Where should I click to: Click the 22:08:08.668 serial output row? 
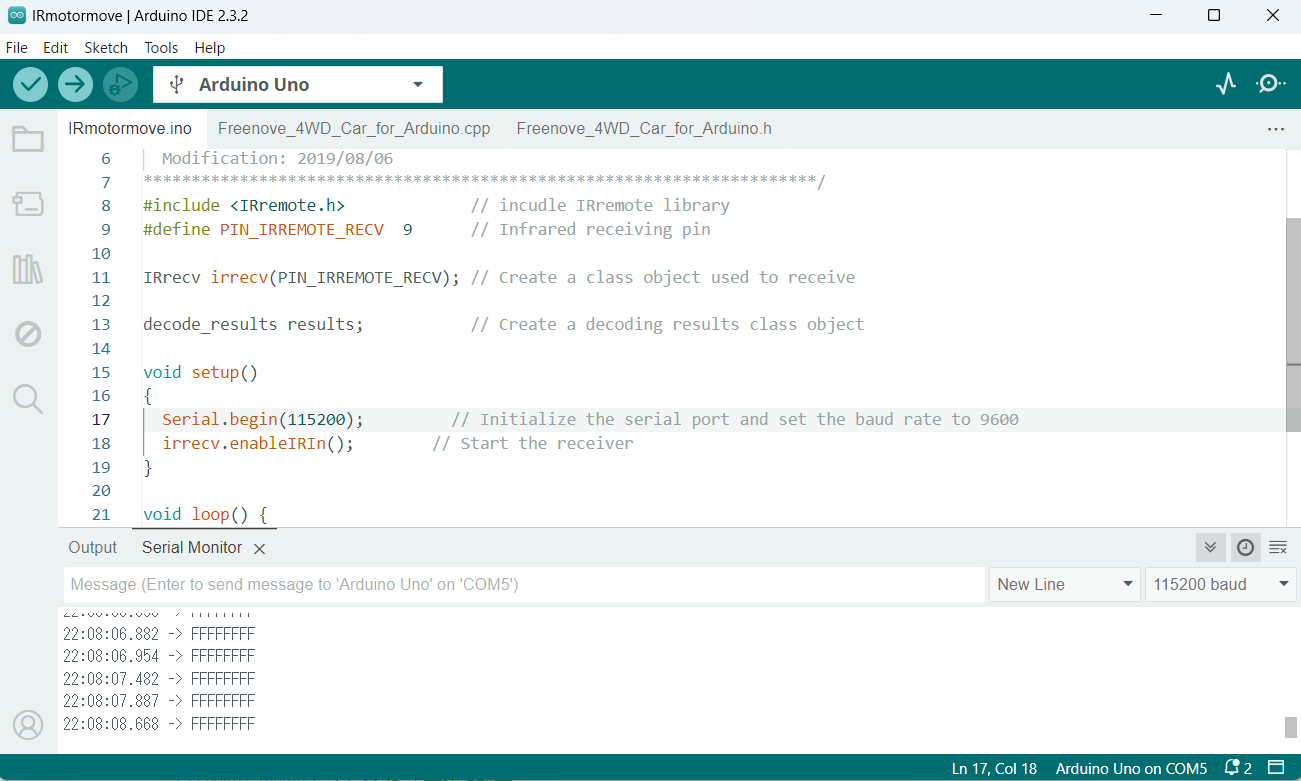[159, 724]
